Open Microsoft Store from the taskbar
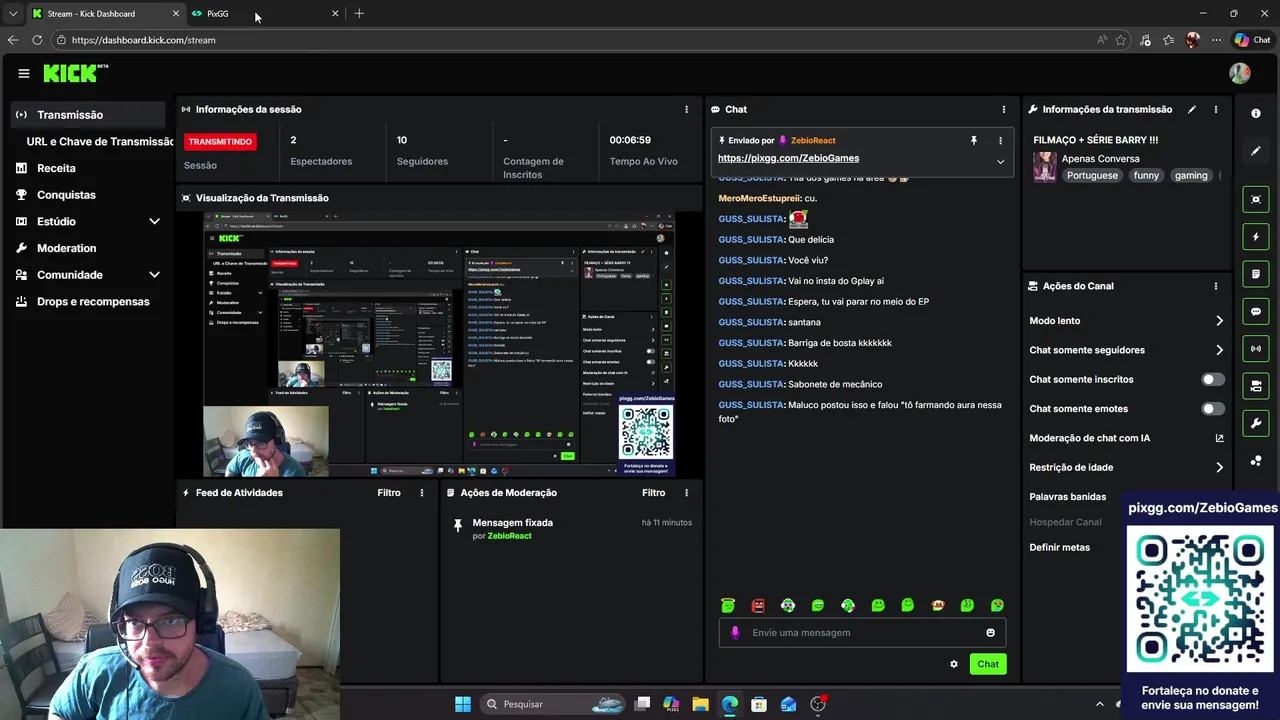Image resolution: width=1280 pixels, height=720 pixels. 759,704
